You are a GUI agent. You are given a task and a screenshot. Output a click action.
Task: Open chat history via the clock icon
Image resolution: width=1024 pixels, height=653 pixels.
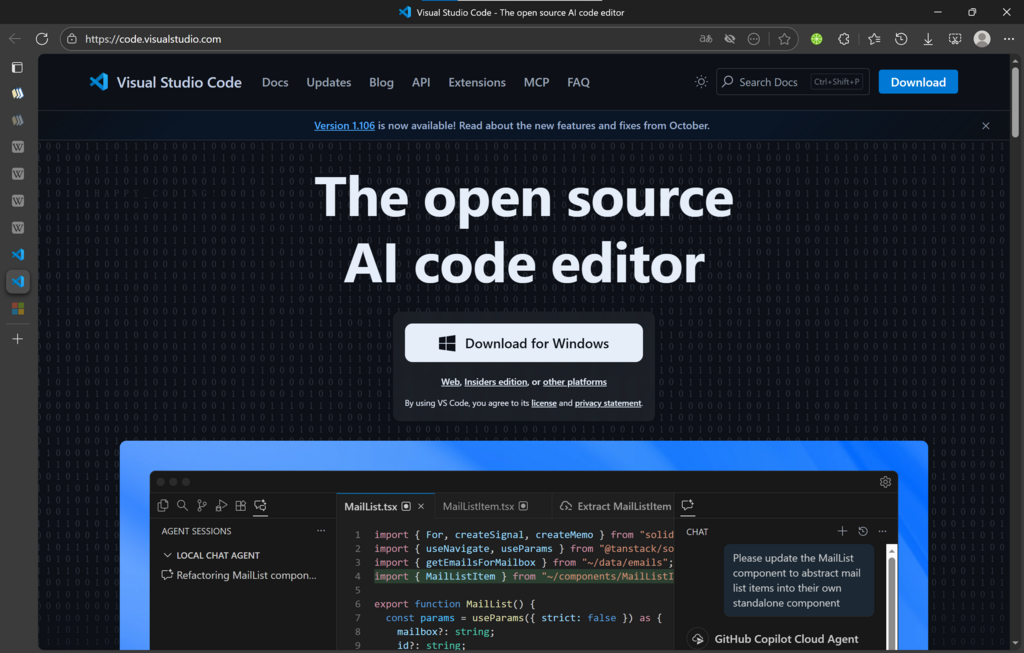pos(863,531)
